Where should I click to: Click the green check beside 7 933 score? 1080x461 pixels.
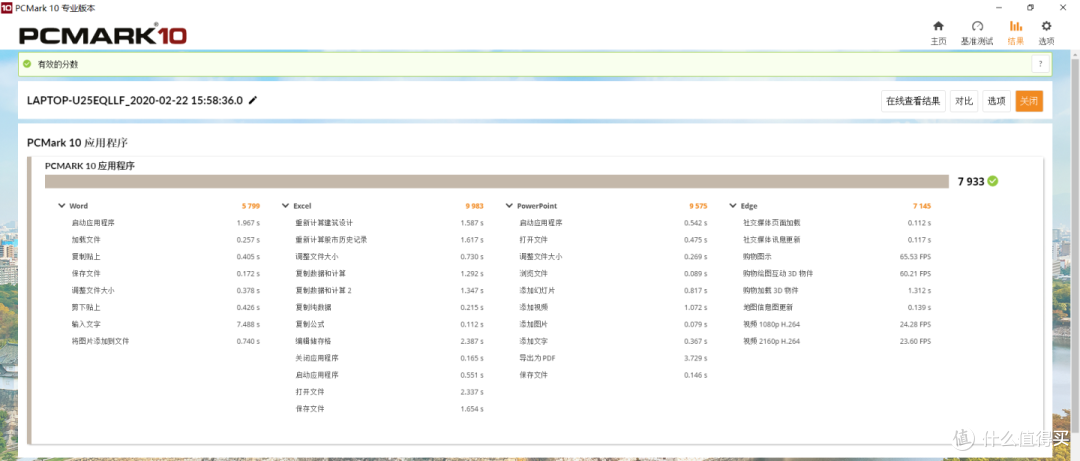[993, 181]
